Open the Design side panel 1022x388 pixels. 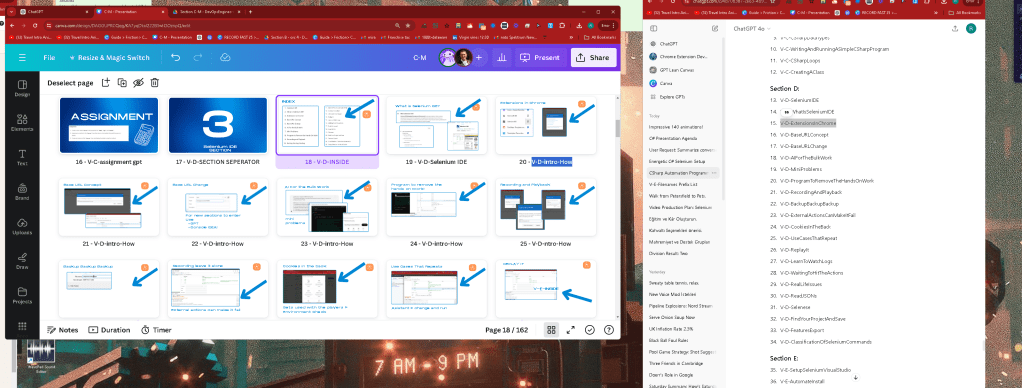point(22,89)
